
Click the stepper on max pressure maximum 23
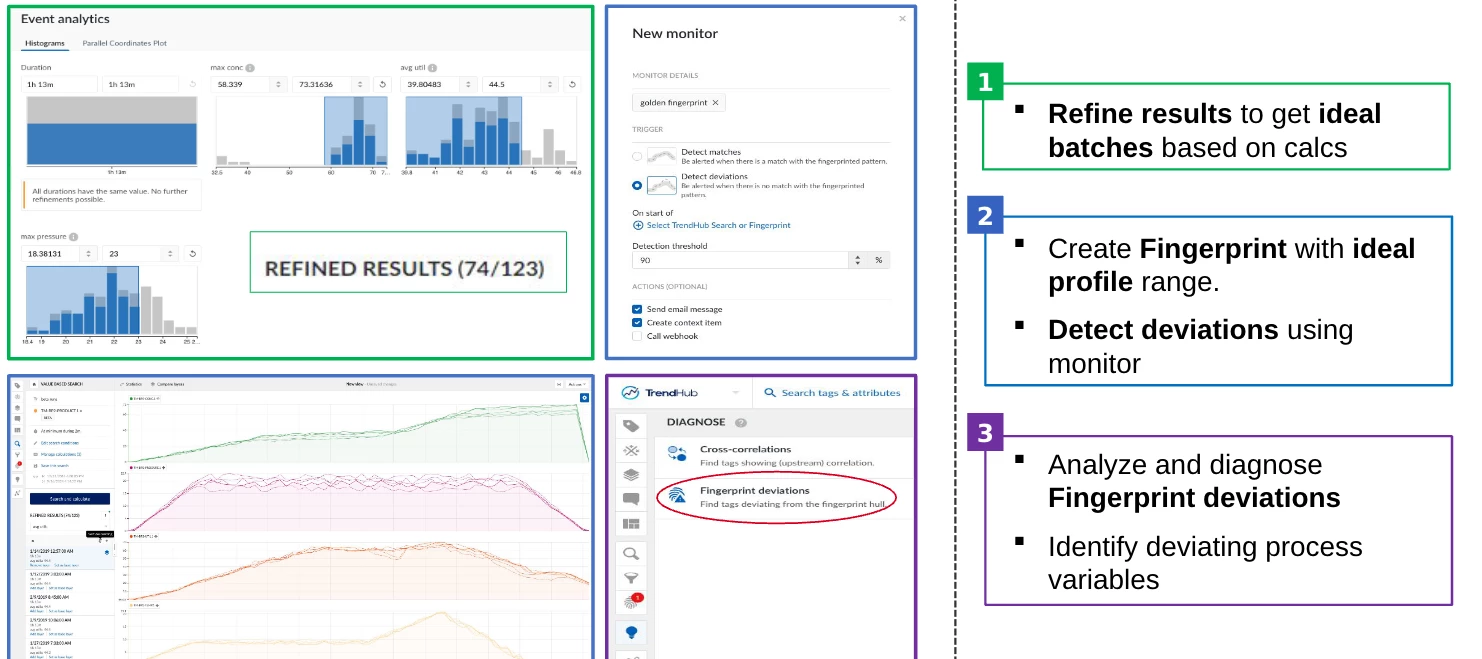(172, 254)
